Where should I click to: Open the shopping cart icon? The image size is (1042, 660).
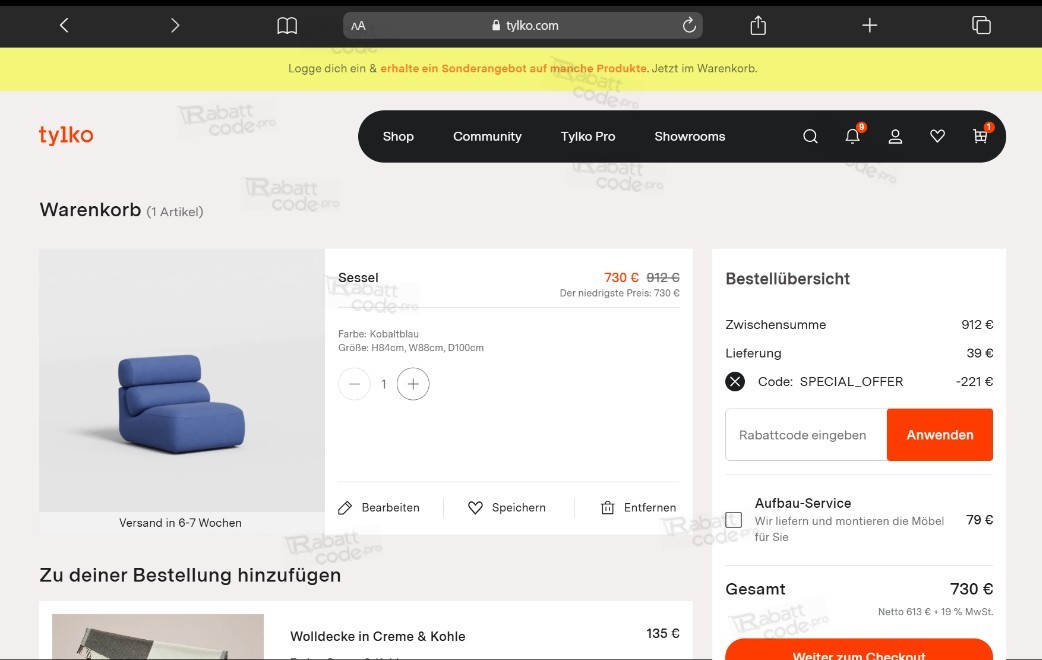pos(980,136)
